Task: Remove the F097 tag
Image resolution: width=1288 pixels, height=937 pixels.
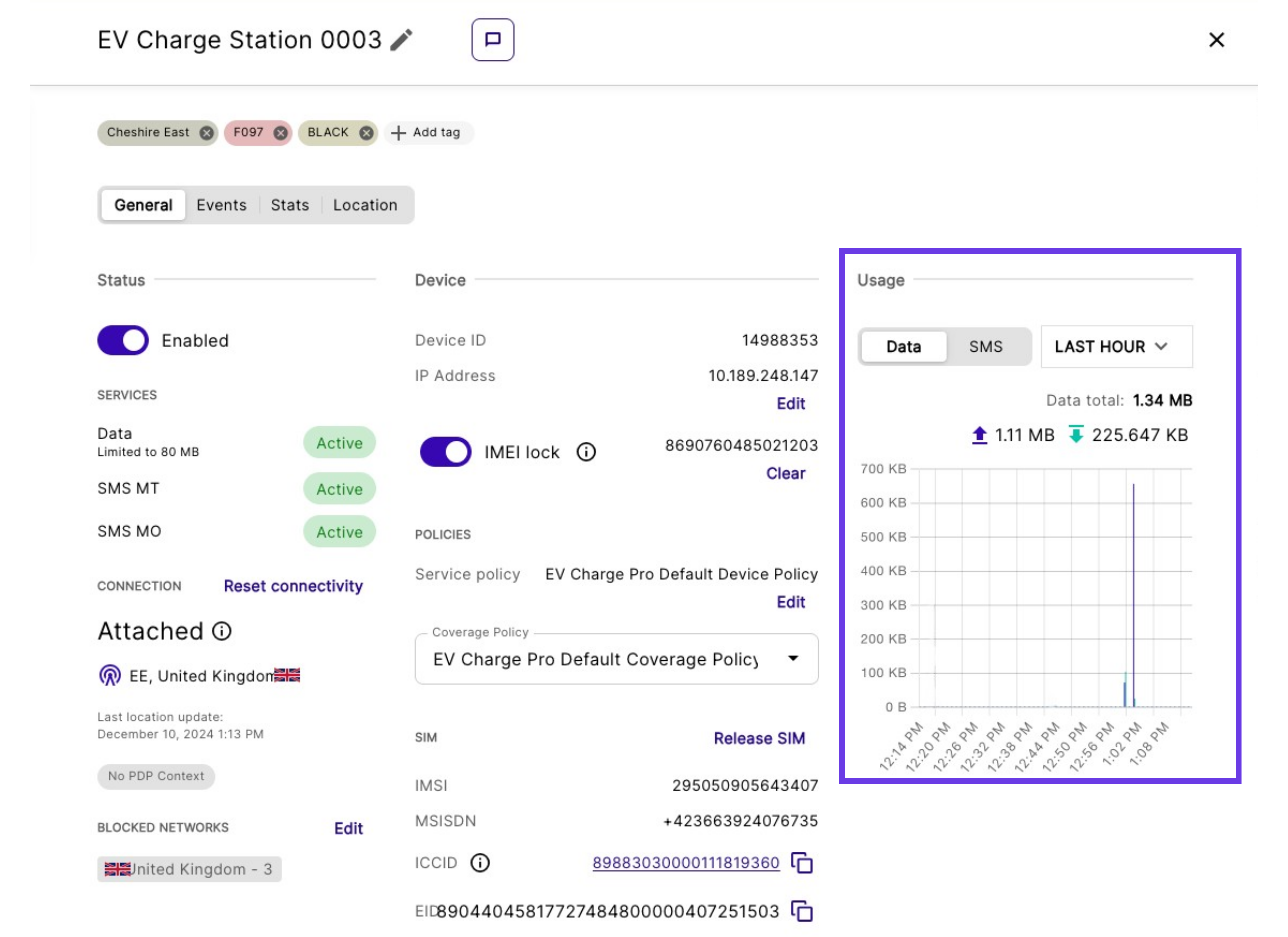Action: 281,133
